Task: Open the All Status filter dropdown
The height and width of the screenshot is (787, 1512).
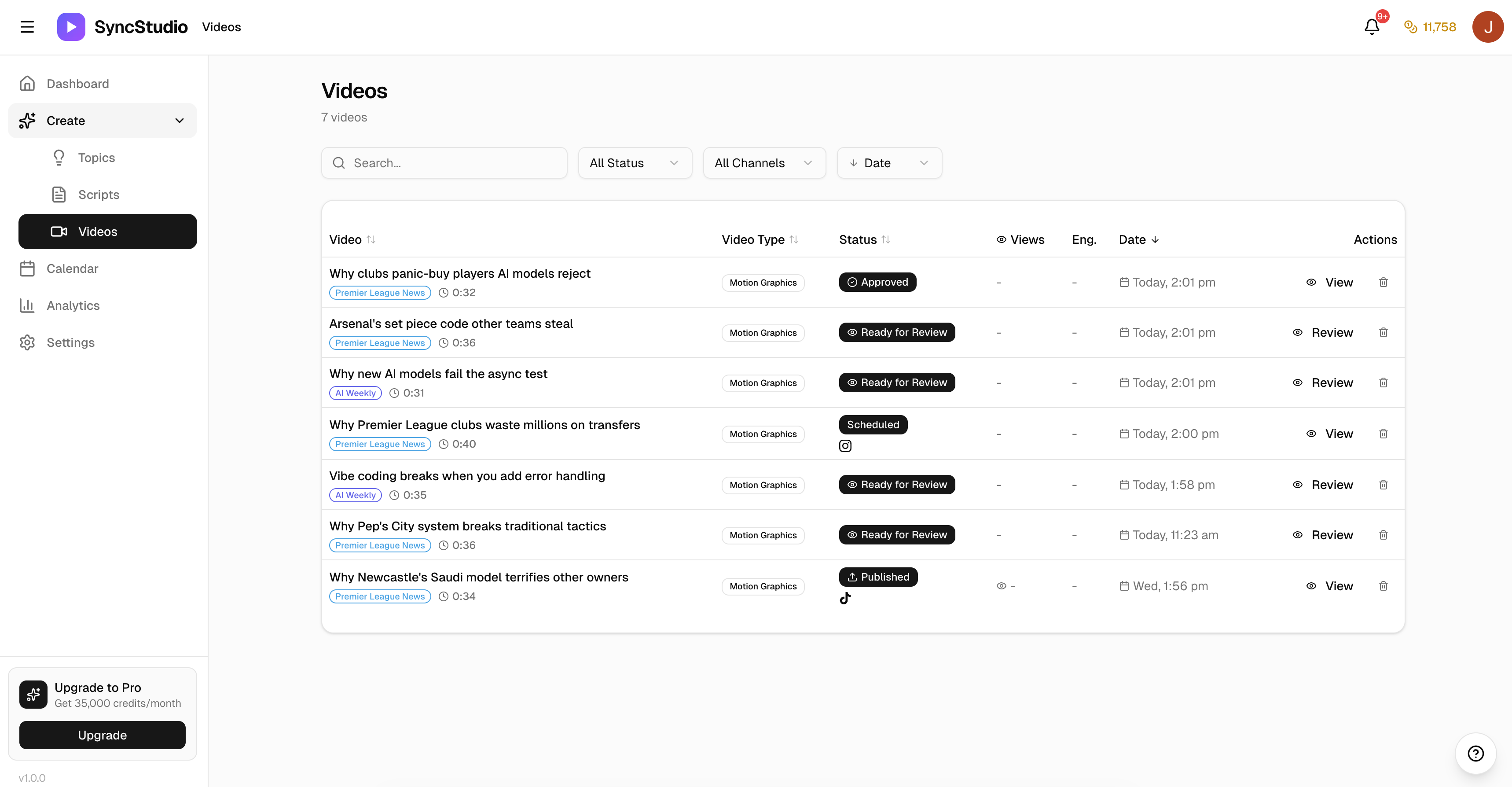Action: click(x=635, y=163)
